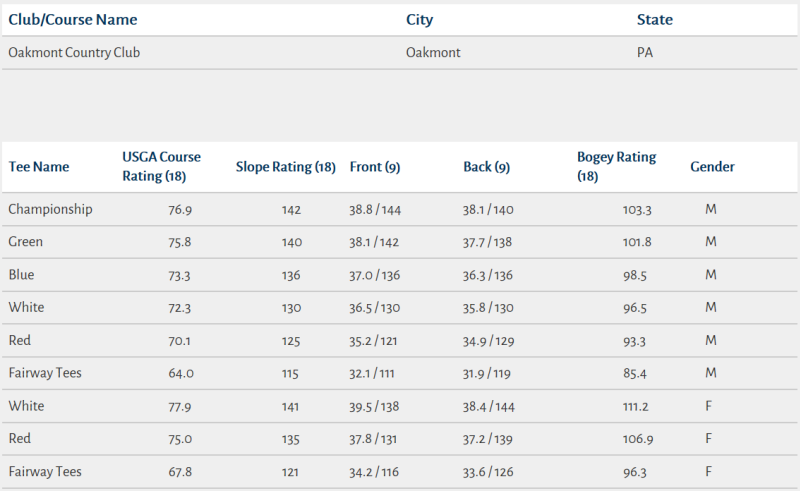
Task: Click front nine value 32.1 / 111
Action: 372,374
